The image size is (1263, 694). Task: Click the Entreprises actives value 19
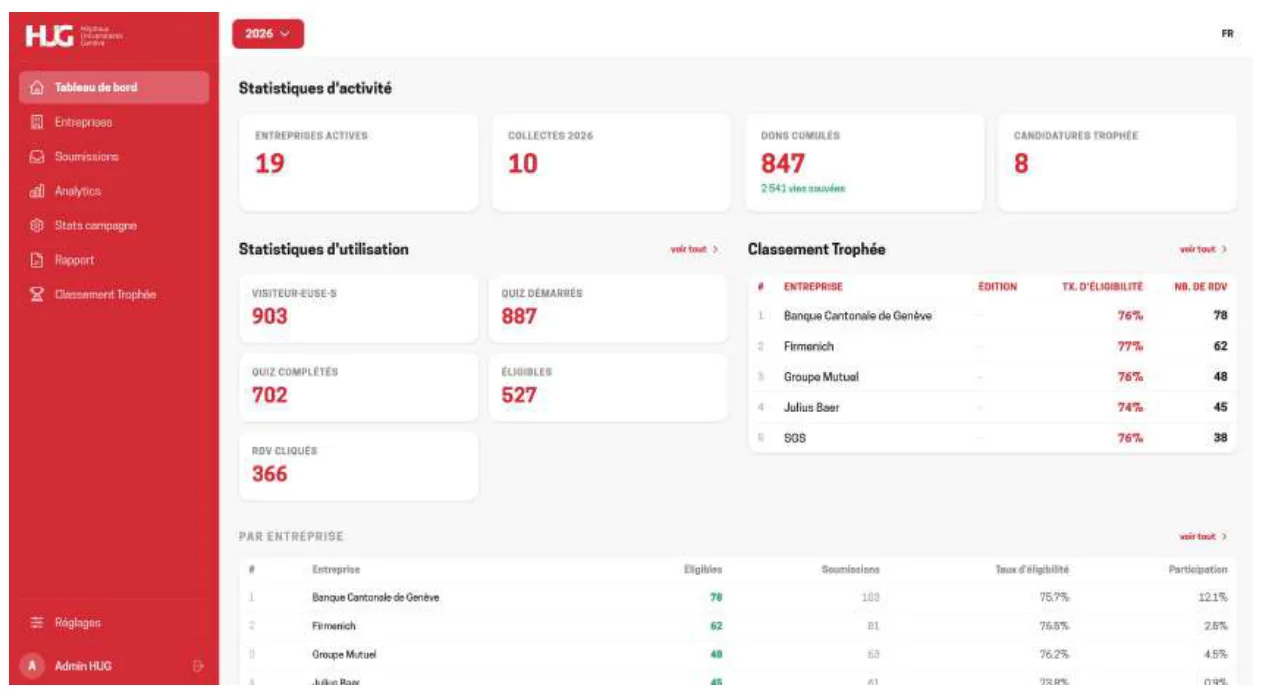[x=269, y=164]
